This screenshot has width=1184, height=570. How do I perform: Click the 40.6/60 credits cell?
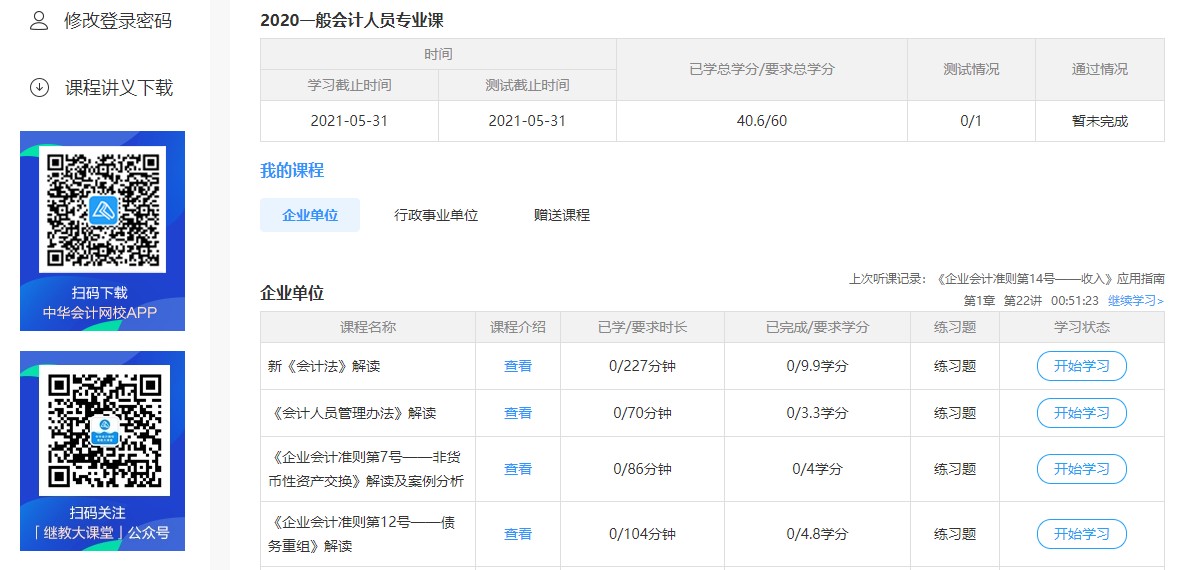pyautogui.click(x=762, y=121)
